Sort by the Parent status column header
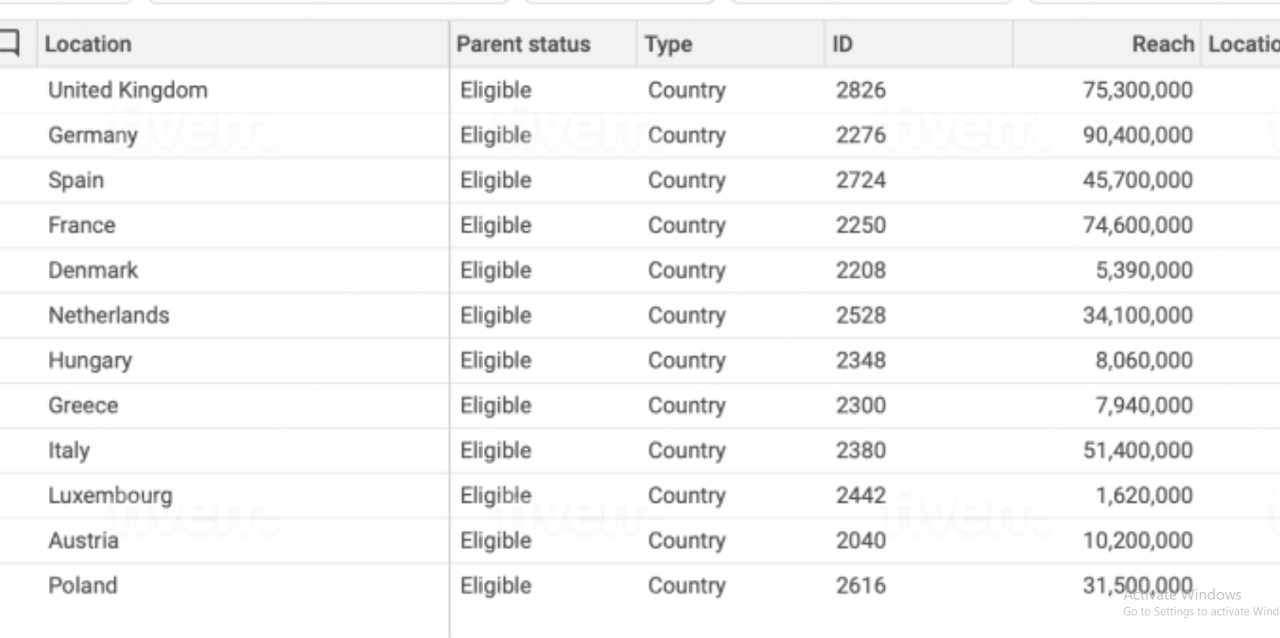The height and width of the screenshot is (638, 1280). coord(523,44)
